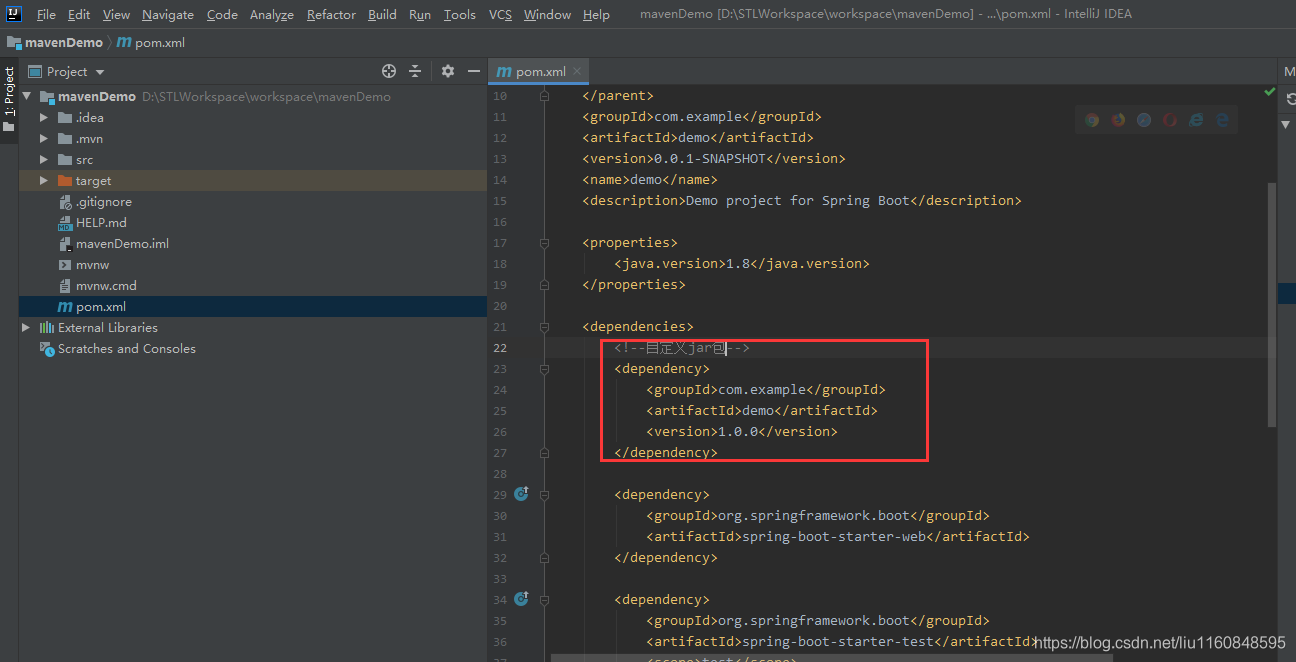The image size is (1296, 662).
Task: Click the green inspection checkmark indicator
Action: pyautogui.click(x=1270, y=92)
